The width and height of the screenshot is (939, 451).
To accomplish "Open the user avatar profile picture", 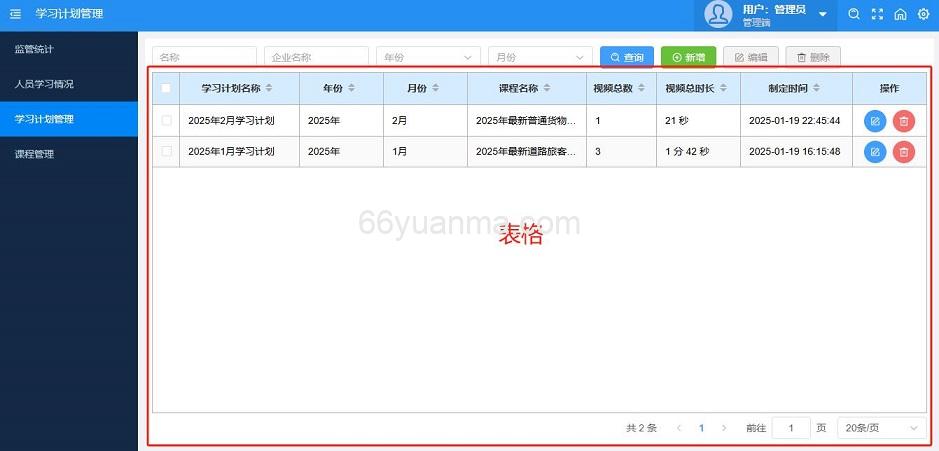I will click(717, 14).
